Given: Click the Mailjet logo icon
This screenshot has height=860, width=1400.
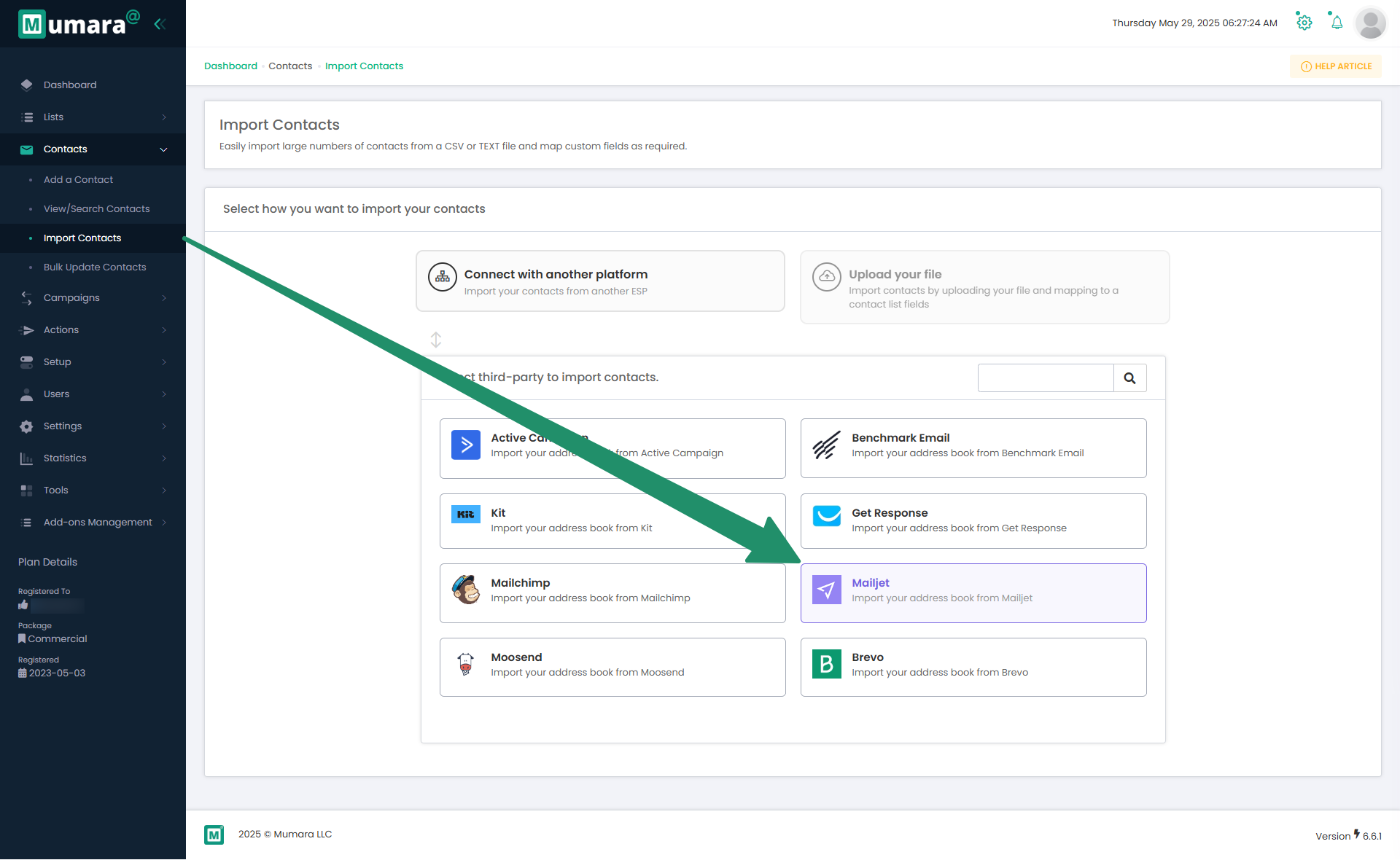Looking at the screenshot, I should tap(827, 590).
